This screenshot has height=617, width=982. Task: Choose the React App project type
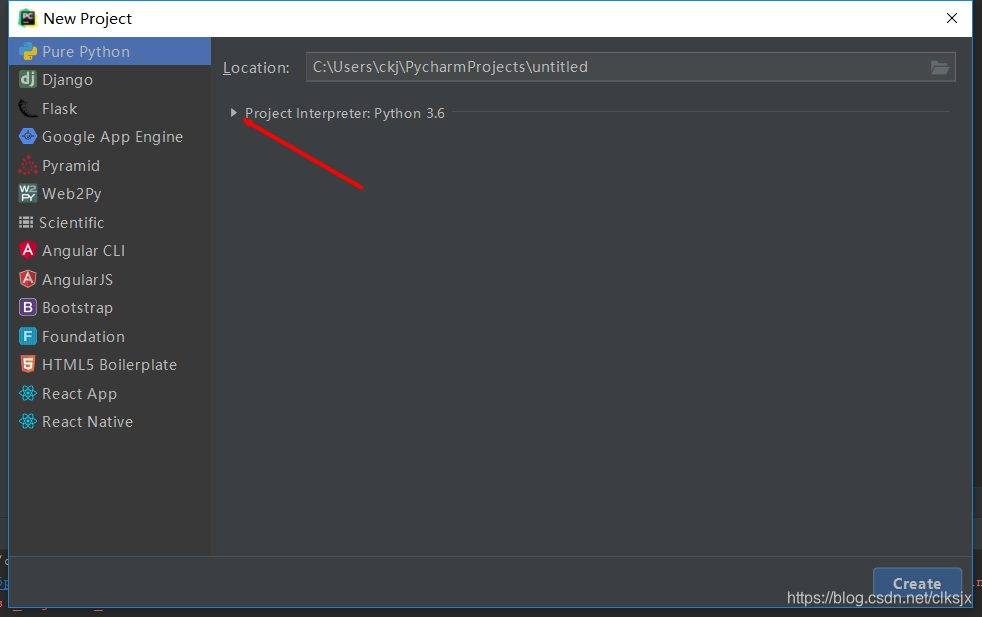(x=110, y=393)
